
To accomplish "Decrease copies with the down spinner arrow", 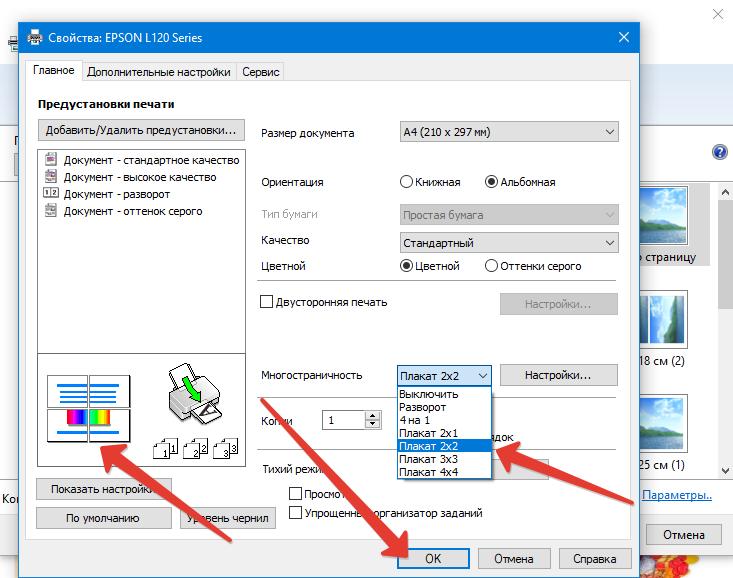I will (373, 424).
